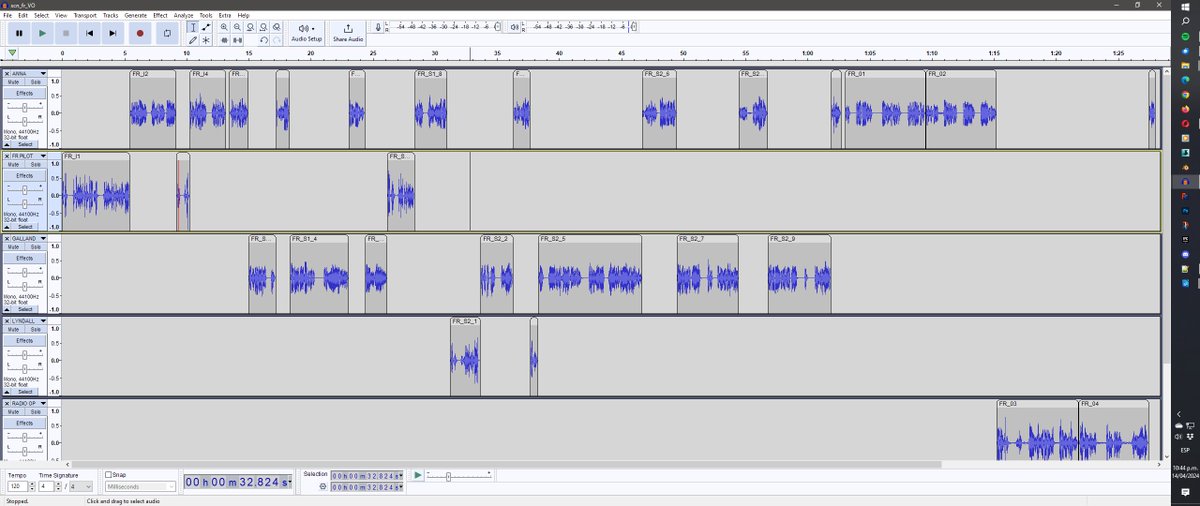Solo the RADIO OP track
Screen dimensions: 1200x506
(37, 412)
